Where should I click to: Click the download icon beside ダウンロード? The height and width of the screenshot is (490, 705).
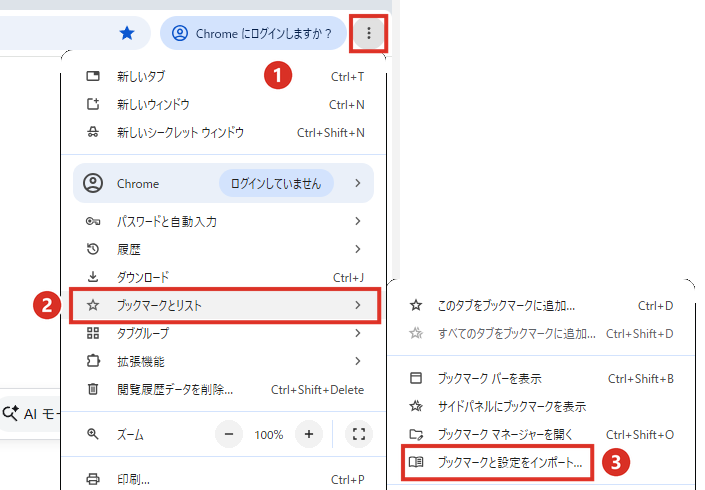tap(93, 276)
